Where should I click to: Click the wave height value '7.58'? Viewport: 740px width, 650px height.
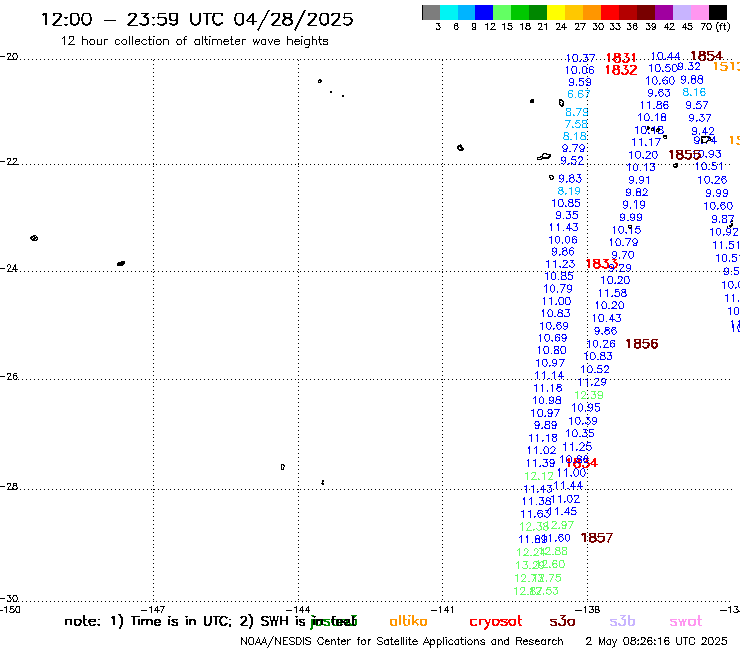pyautogui.click(x=576, y=124)
